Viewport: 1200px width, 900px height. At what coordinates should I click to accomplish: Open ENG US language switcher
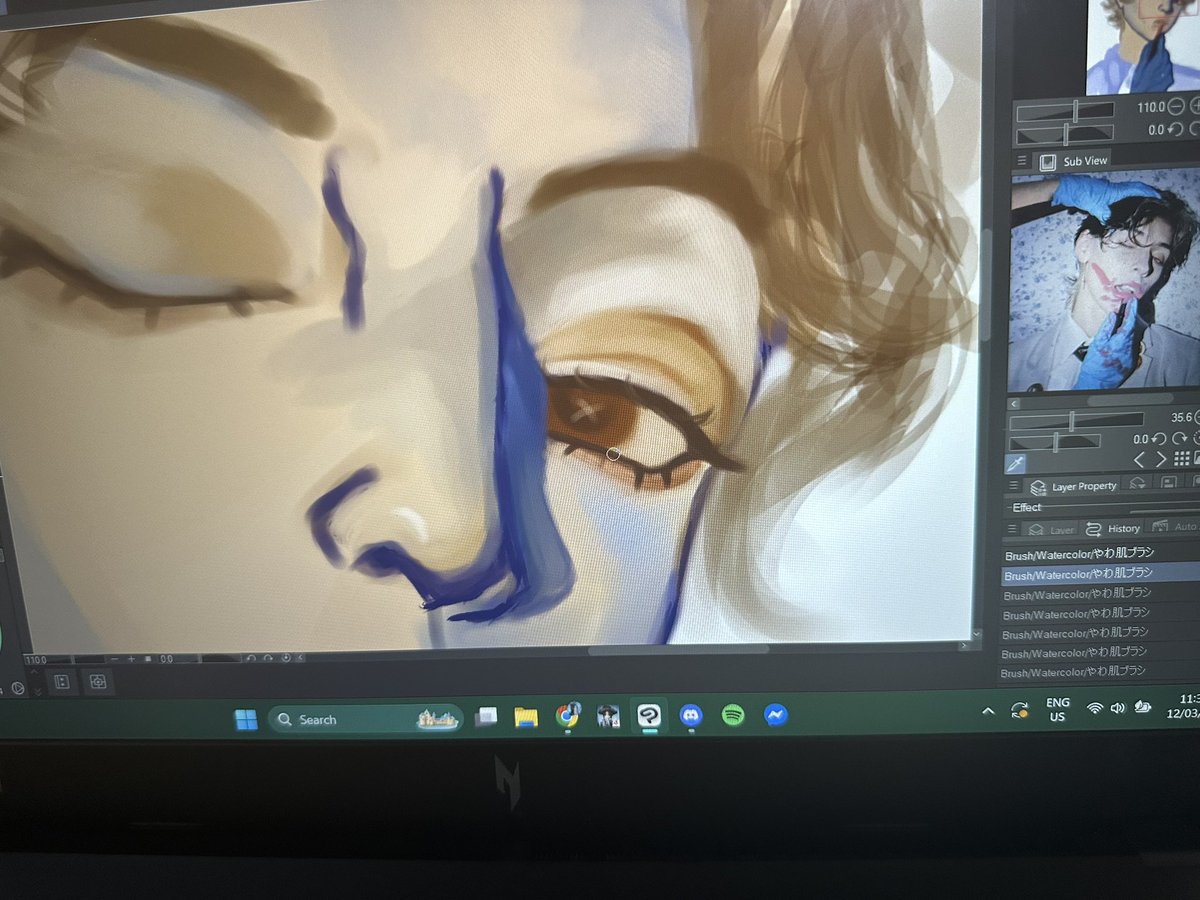[x=1057, y=709]
